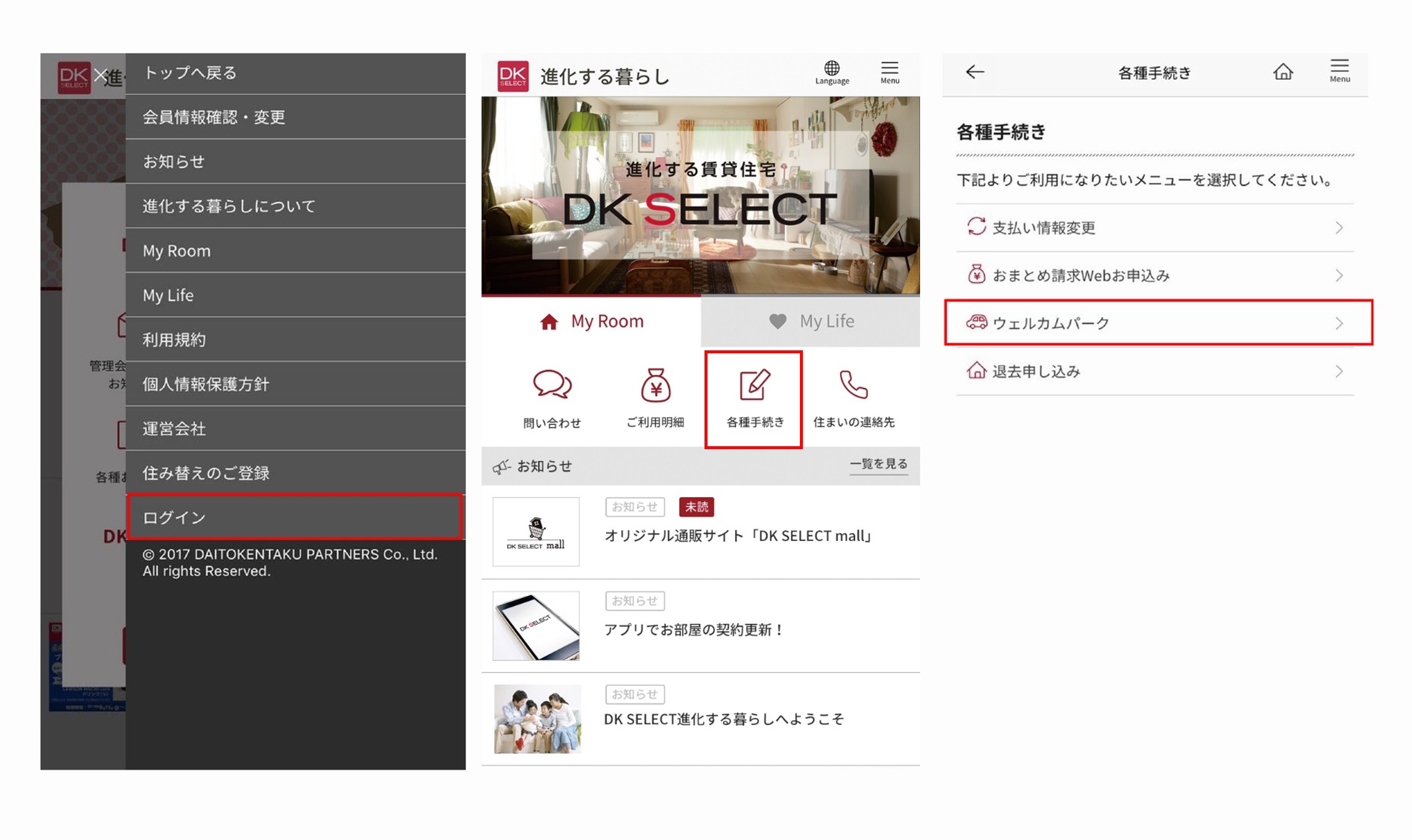The height and width of the screenshot is (840, 1412).
Task: Close the side menu with the X icon
Action: (101, 75)
